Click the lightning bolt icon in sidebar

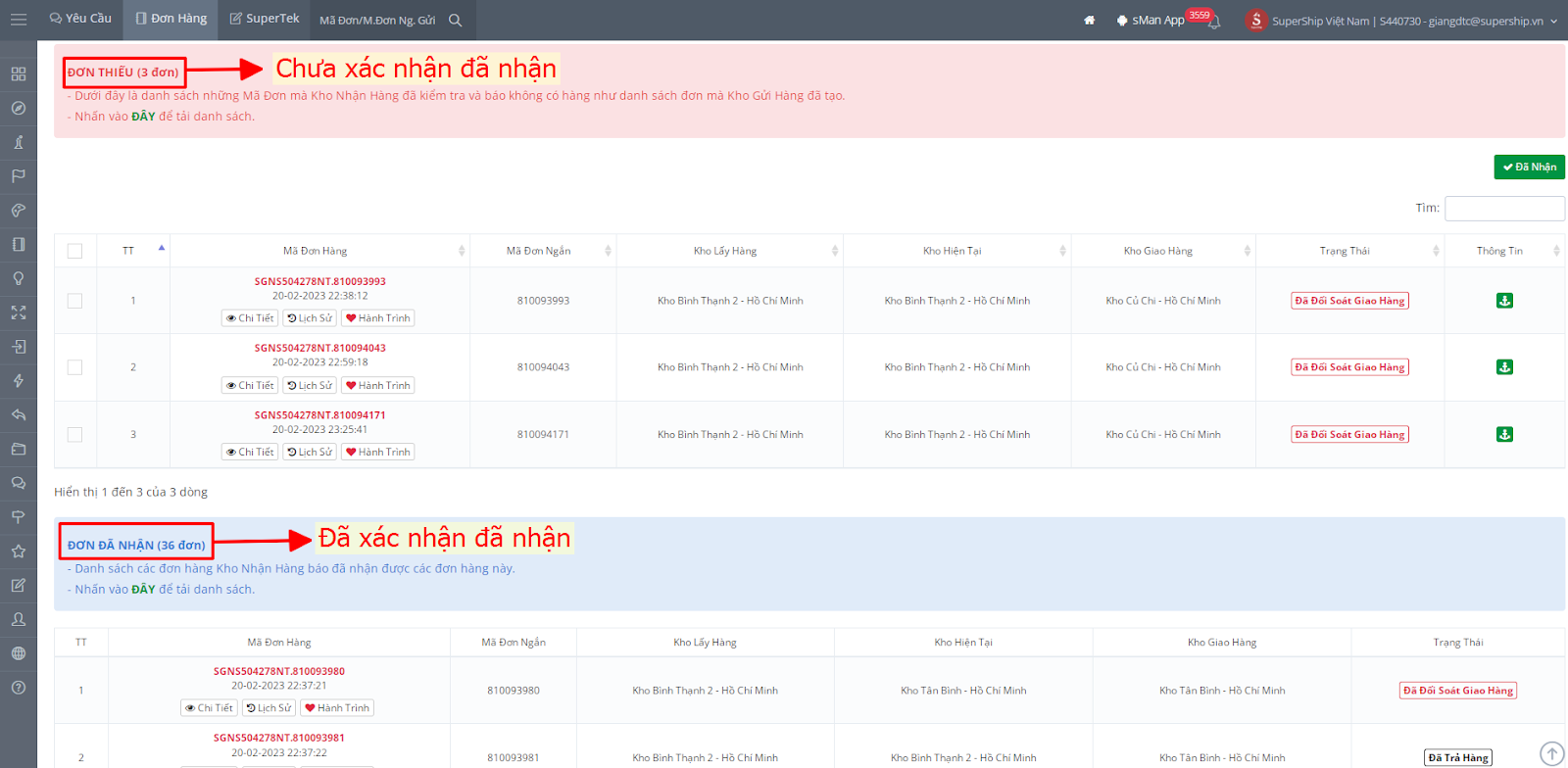tap(19, 381)
